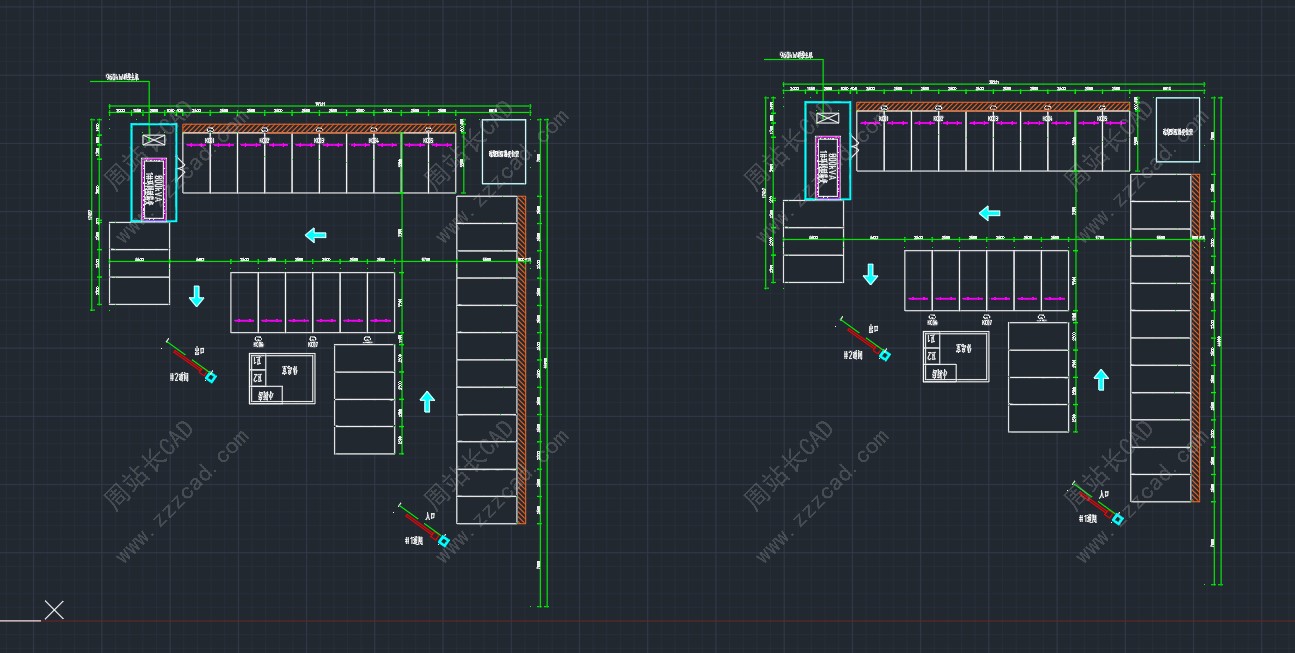The image size is (1295, 653).
Task: Click the crossed-box symbol in right cyan enclosure
Action: pos(827,118)
